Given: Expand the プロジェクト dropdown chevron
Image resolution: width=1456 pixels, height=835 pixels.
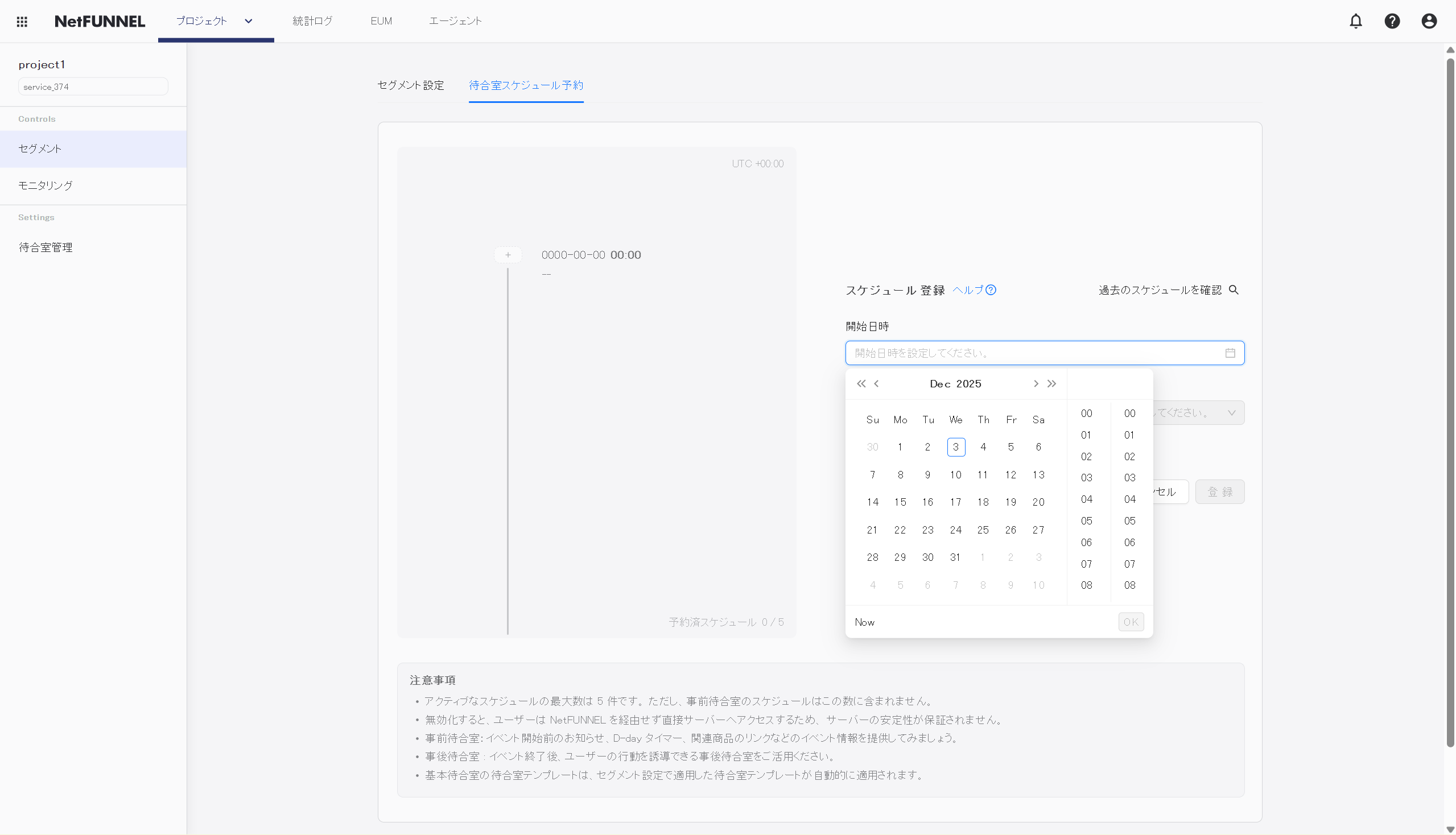Looking at the screenshot, I should point(249,21).
